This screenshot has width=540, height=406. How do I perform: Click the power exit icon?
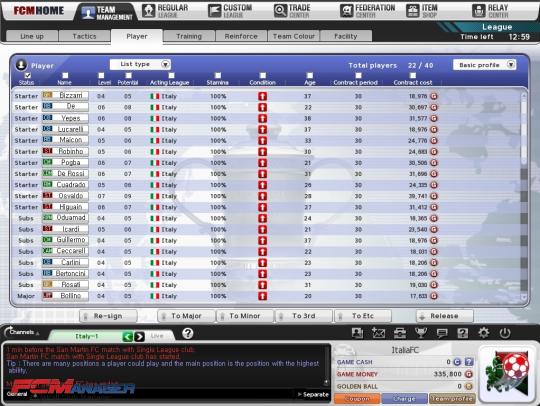pos(505,333)
